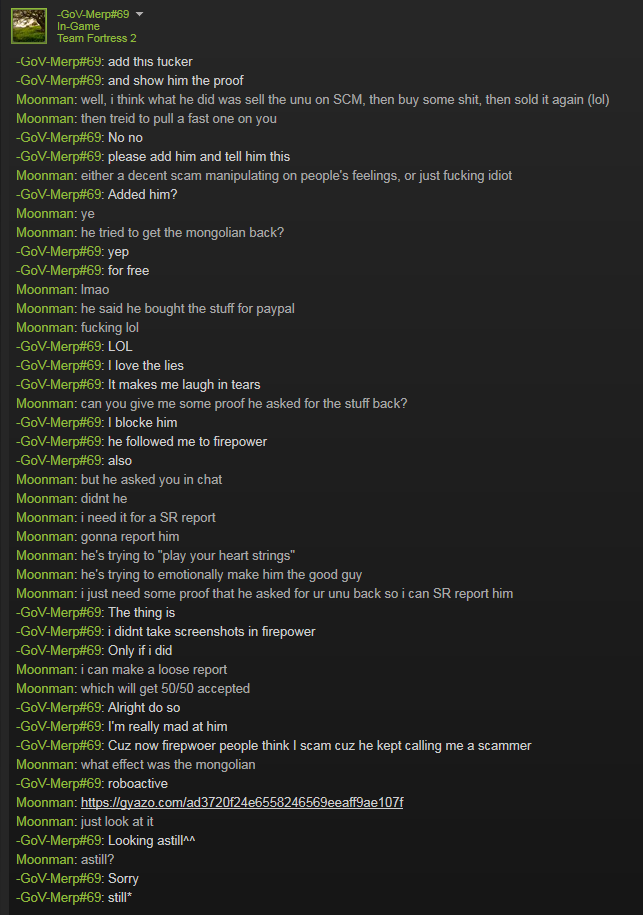The image size is (643, 915).
Task: Click the "still*" message at the bottom
Action: coord(120,897)
